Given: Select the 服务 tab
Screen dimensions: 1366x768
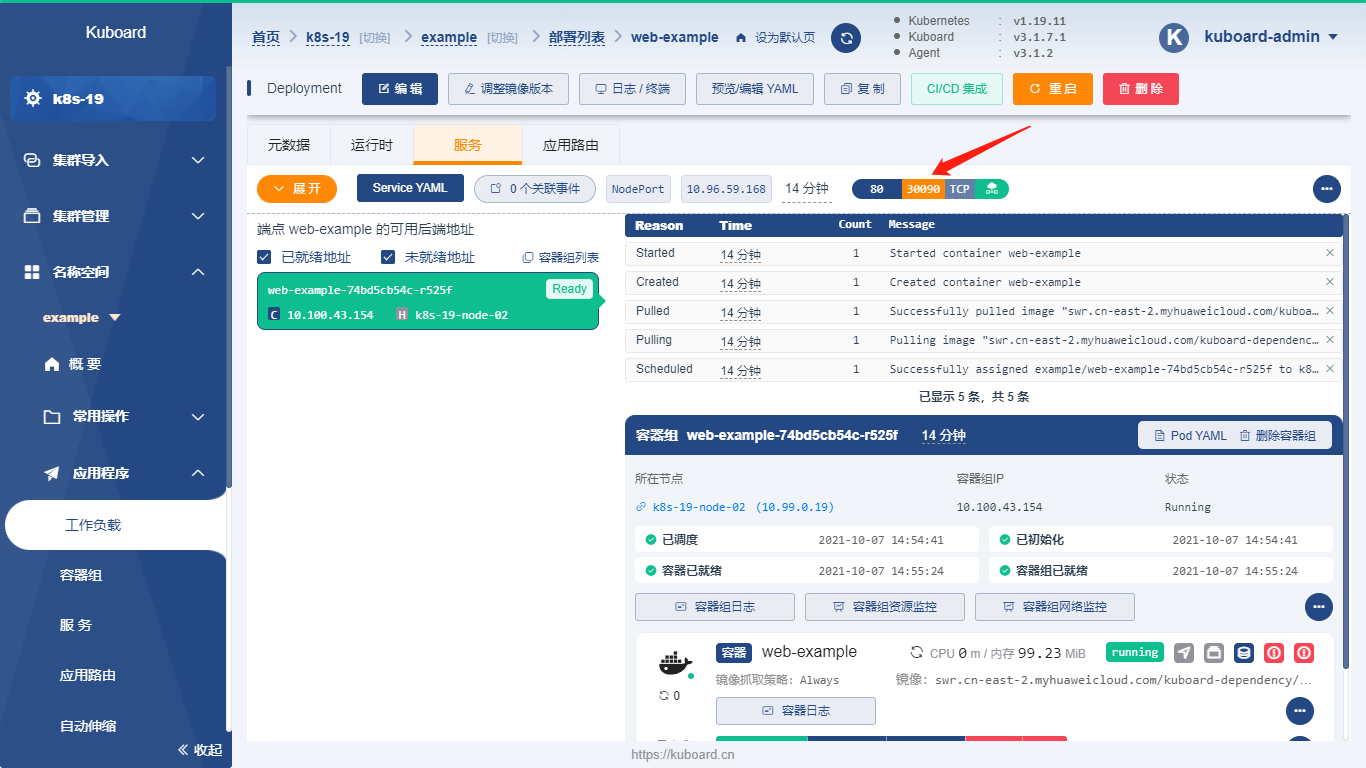Looking at the screenshot, I should tap(468, 144).
